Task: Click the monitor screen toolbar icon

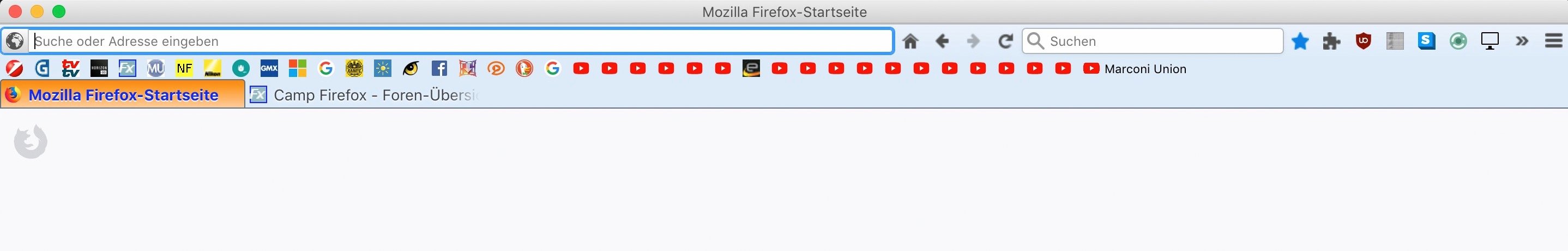Action: [x=1490, y=41]
